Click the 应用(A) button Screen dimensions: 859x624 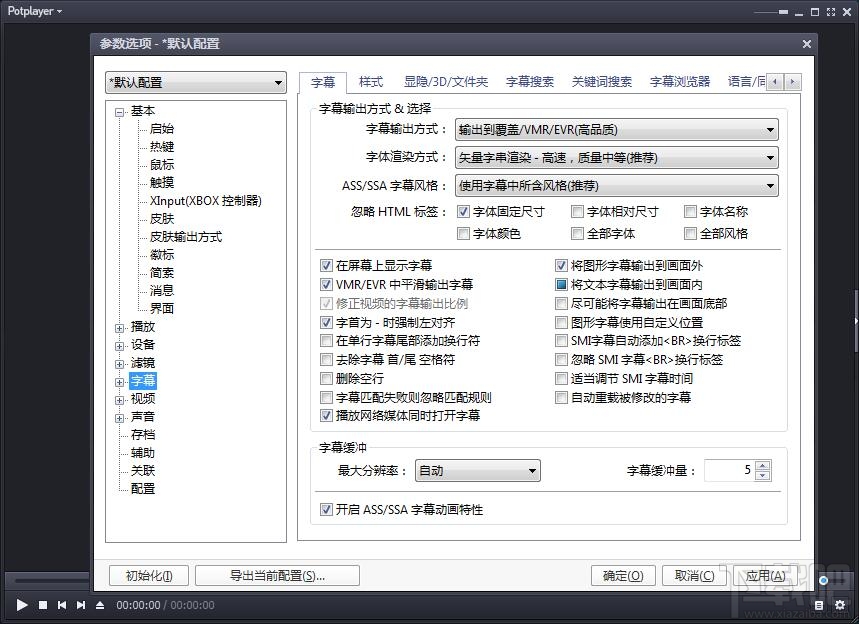(763, 575)
